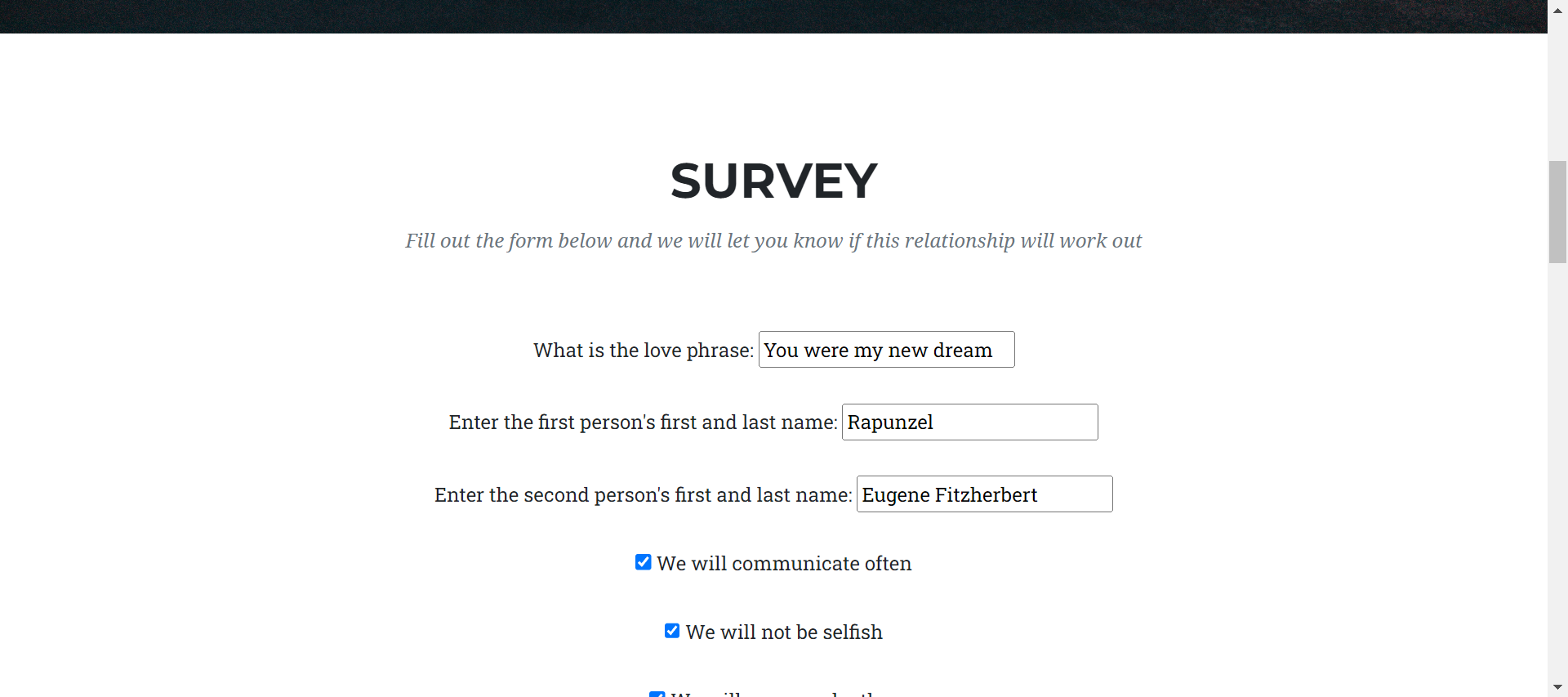Click the scrollbar up arrow
The image size is (1568, 697).
(1557, 10)
